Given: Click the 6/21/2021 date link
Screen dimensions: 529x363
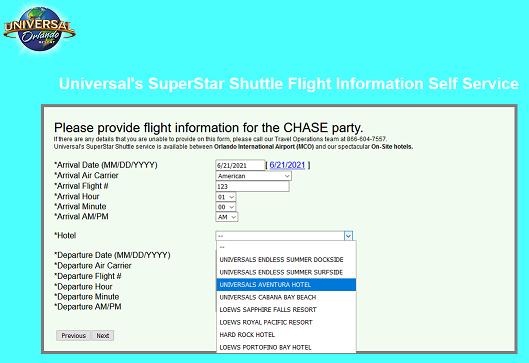Looking at the screenshot, I should click(x=287, y=165).
